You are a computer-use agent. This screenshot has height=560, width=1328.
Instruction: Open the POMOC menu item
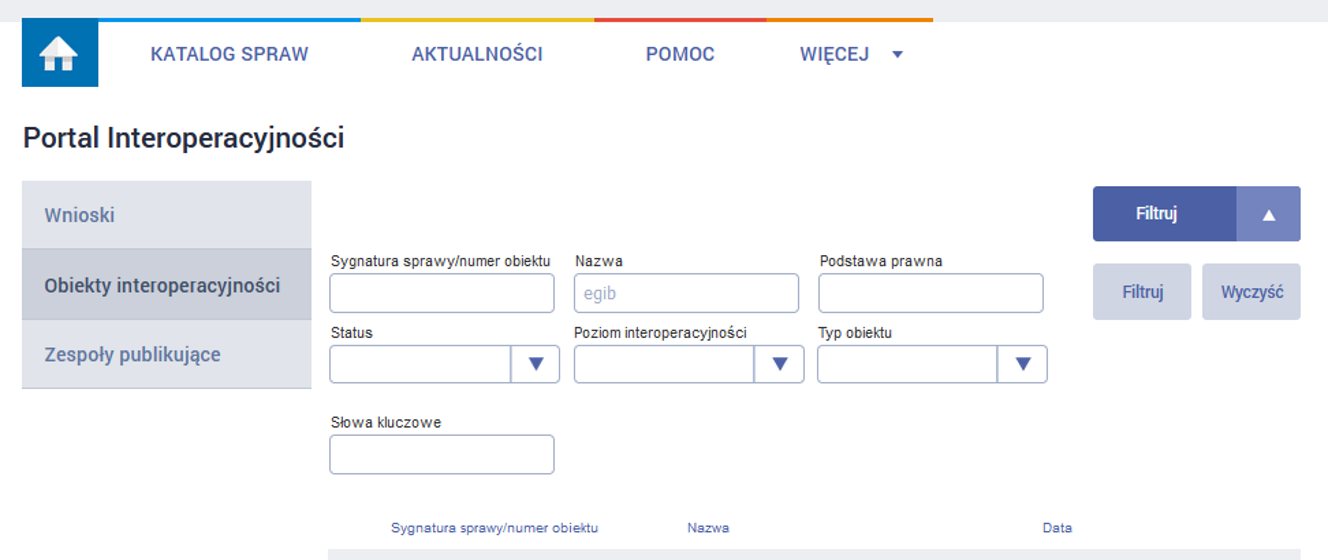(680, 54)
